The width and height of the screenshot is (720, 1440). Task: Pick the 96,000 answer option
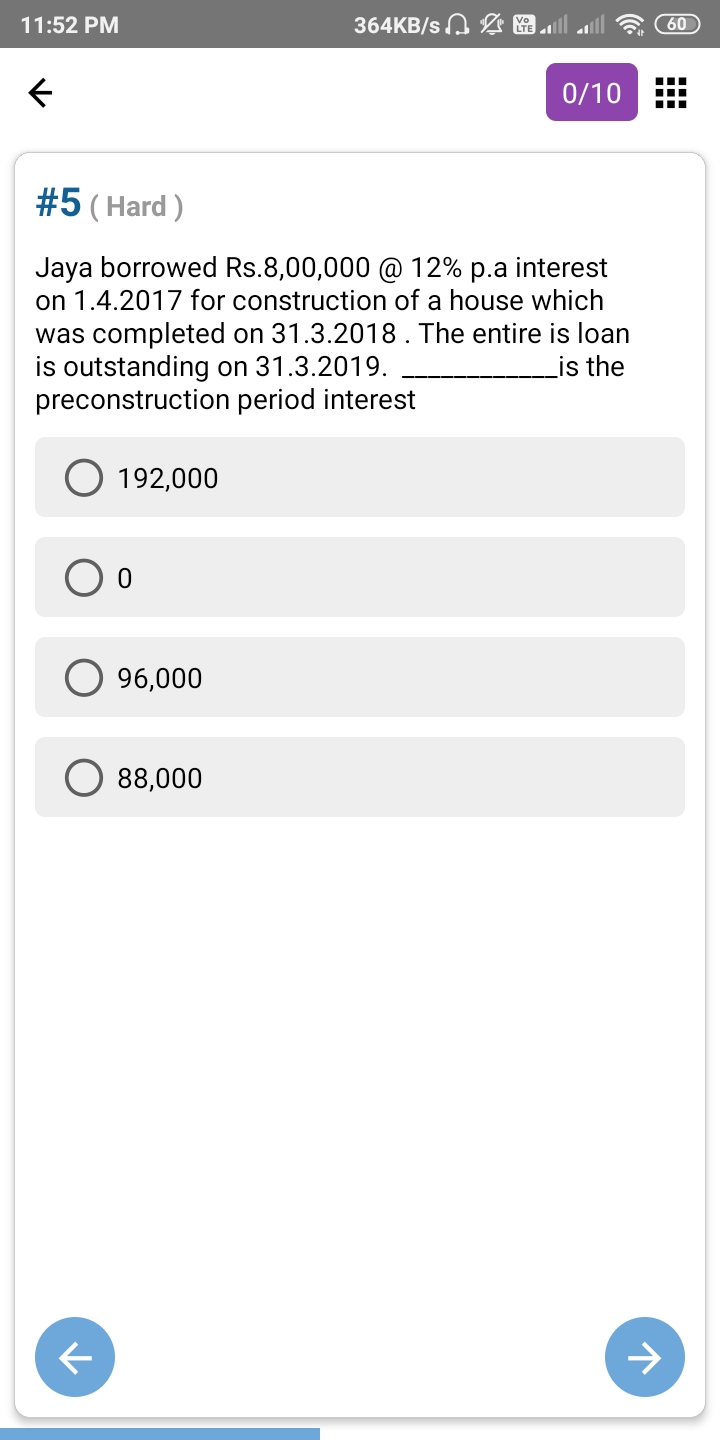click(360, 677)
